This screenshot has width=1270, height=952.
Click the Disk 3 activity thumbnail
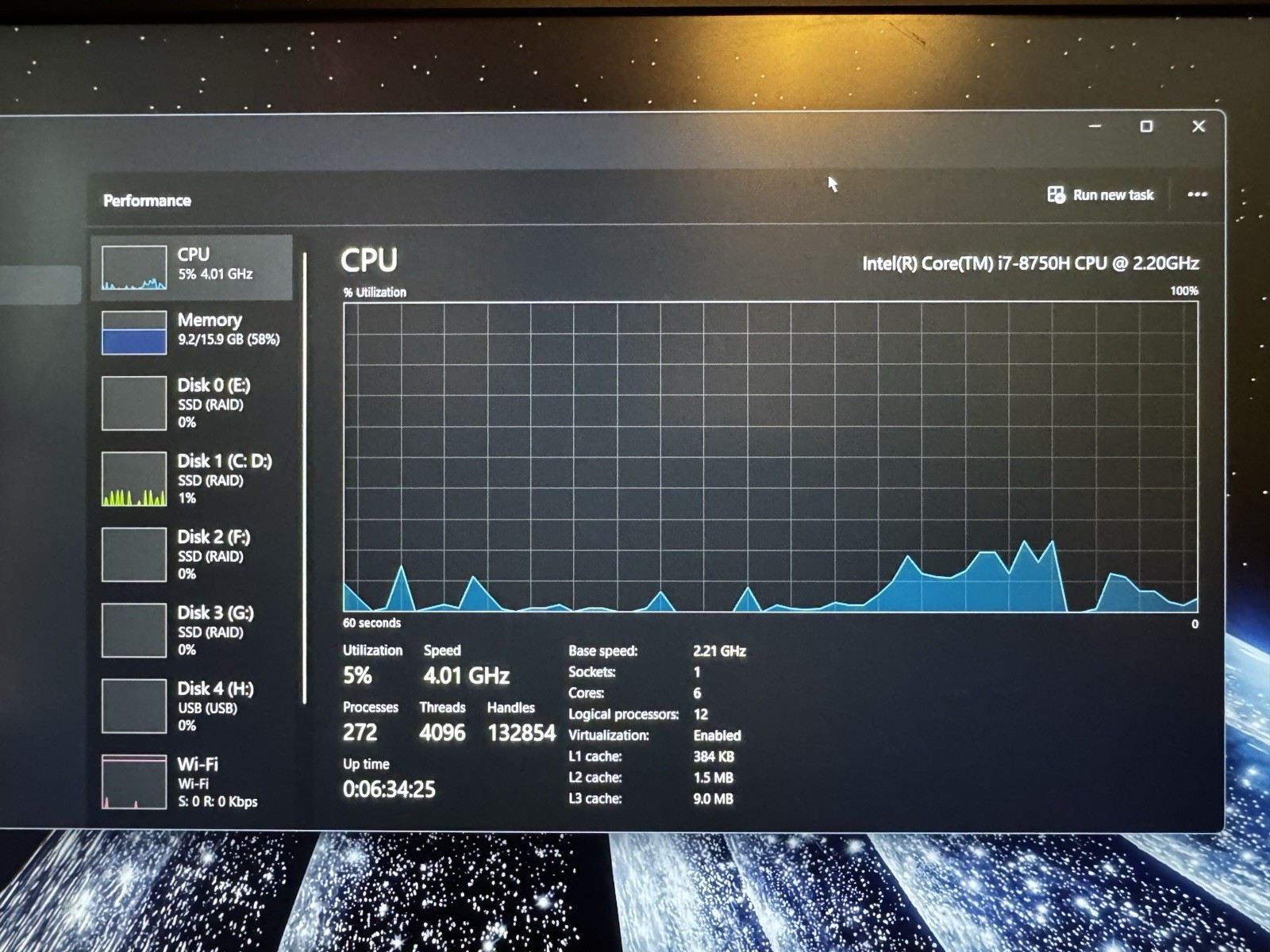coord(134,631)
